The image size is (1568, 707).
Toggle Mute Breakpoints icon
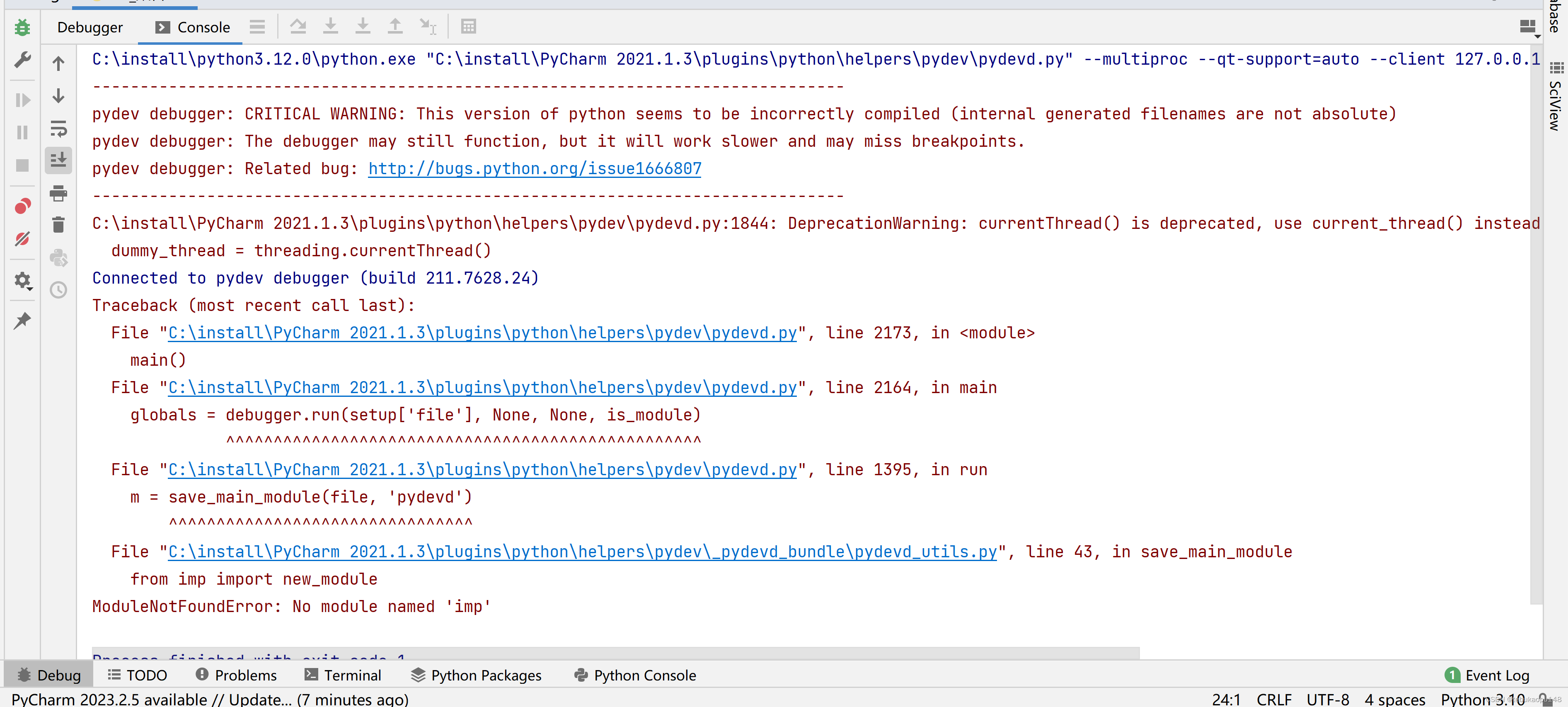[x=22, y=239]
